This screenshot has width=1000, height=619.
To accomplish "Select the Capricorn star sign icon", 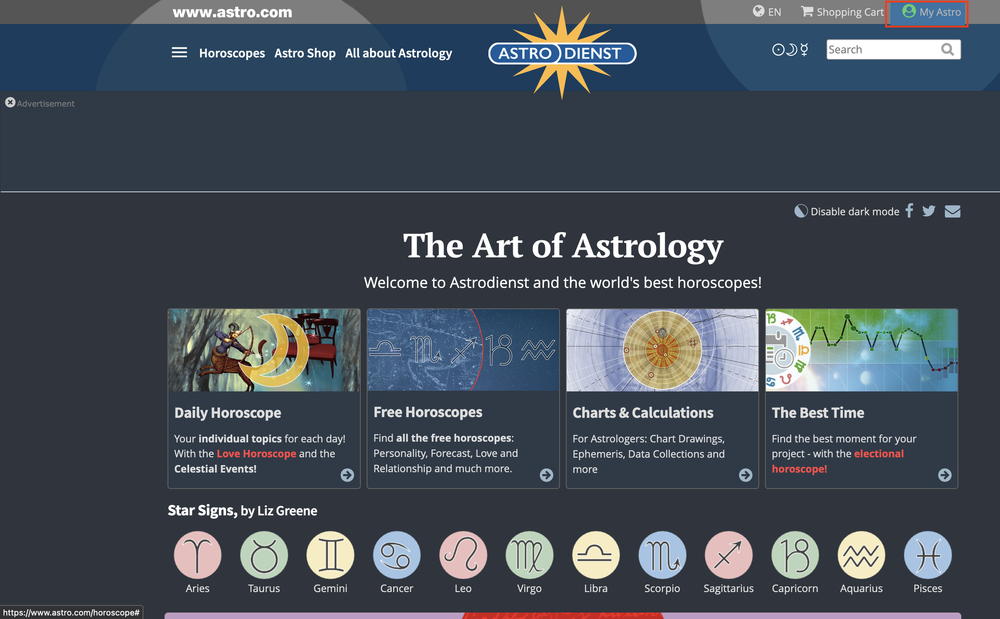I will point(795,555).
